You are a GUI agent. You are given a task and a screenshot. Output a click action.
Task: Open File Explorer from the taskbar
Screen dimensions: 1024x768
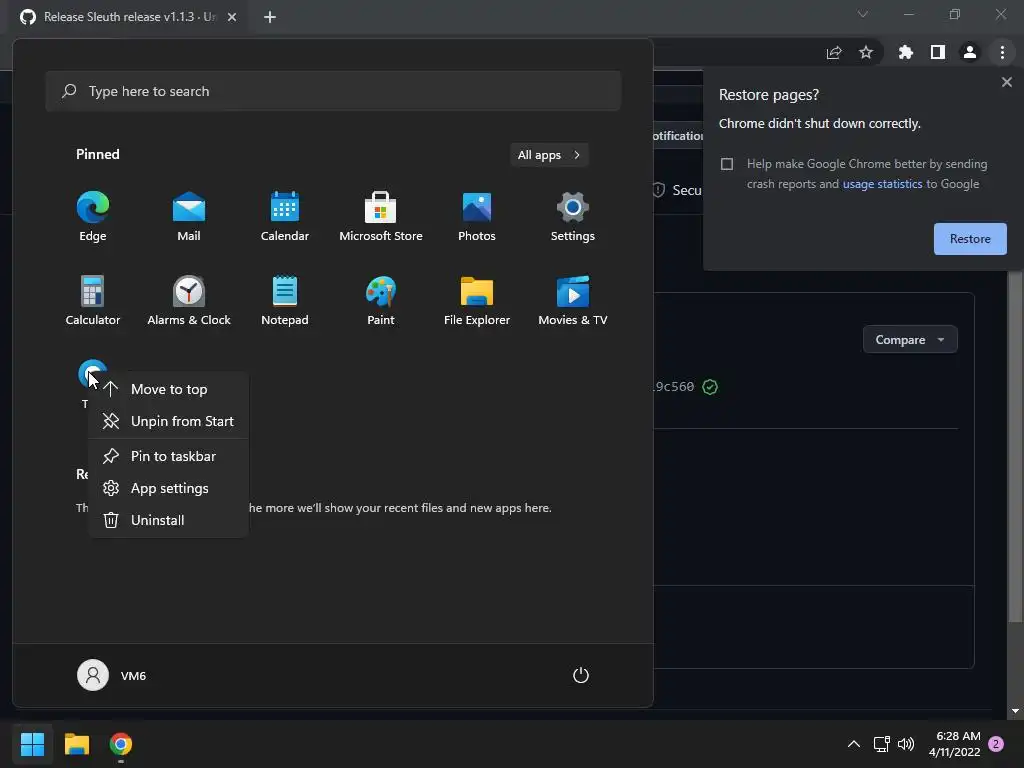point(76,744)
